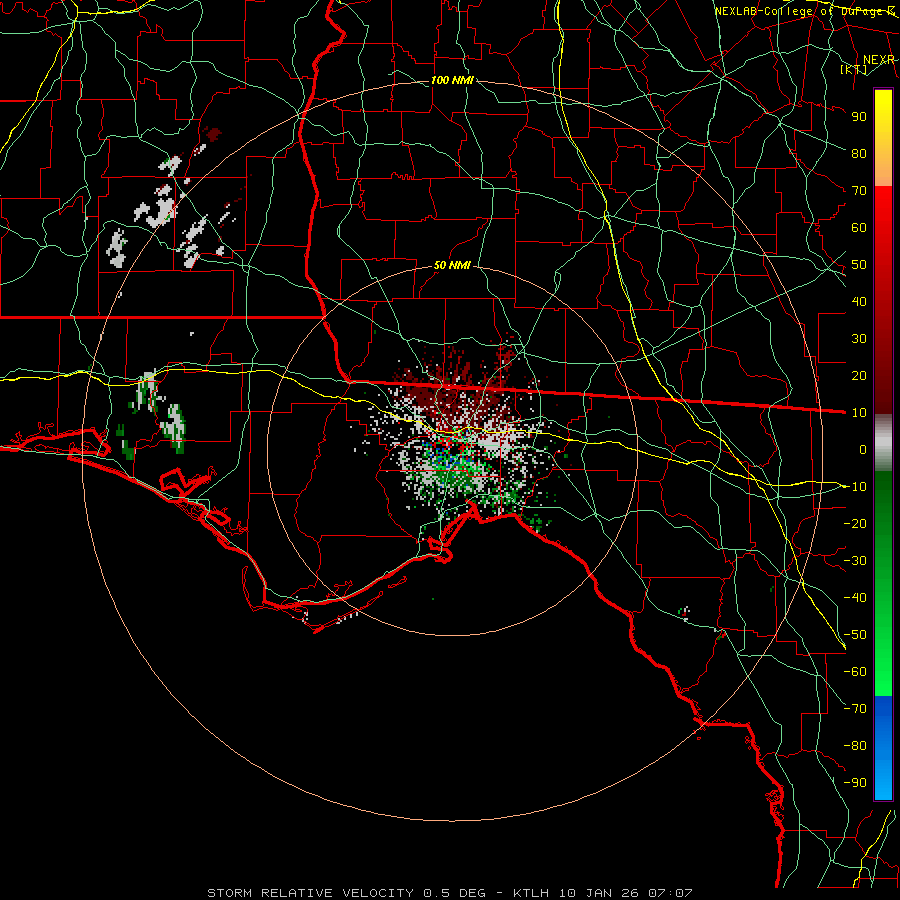Image resolution: width=900 pixels, height=900 pixels.
Task: Click the Storm Relative Velocity caption line
Action: pyautogui.click(x=449, y=893)
